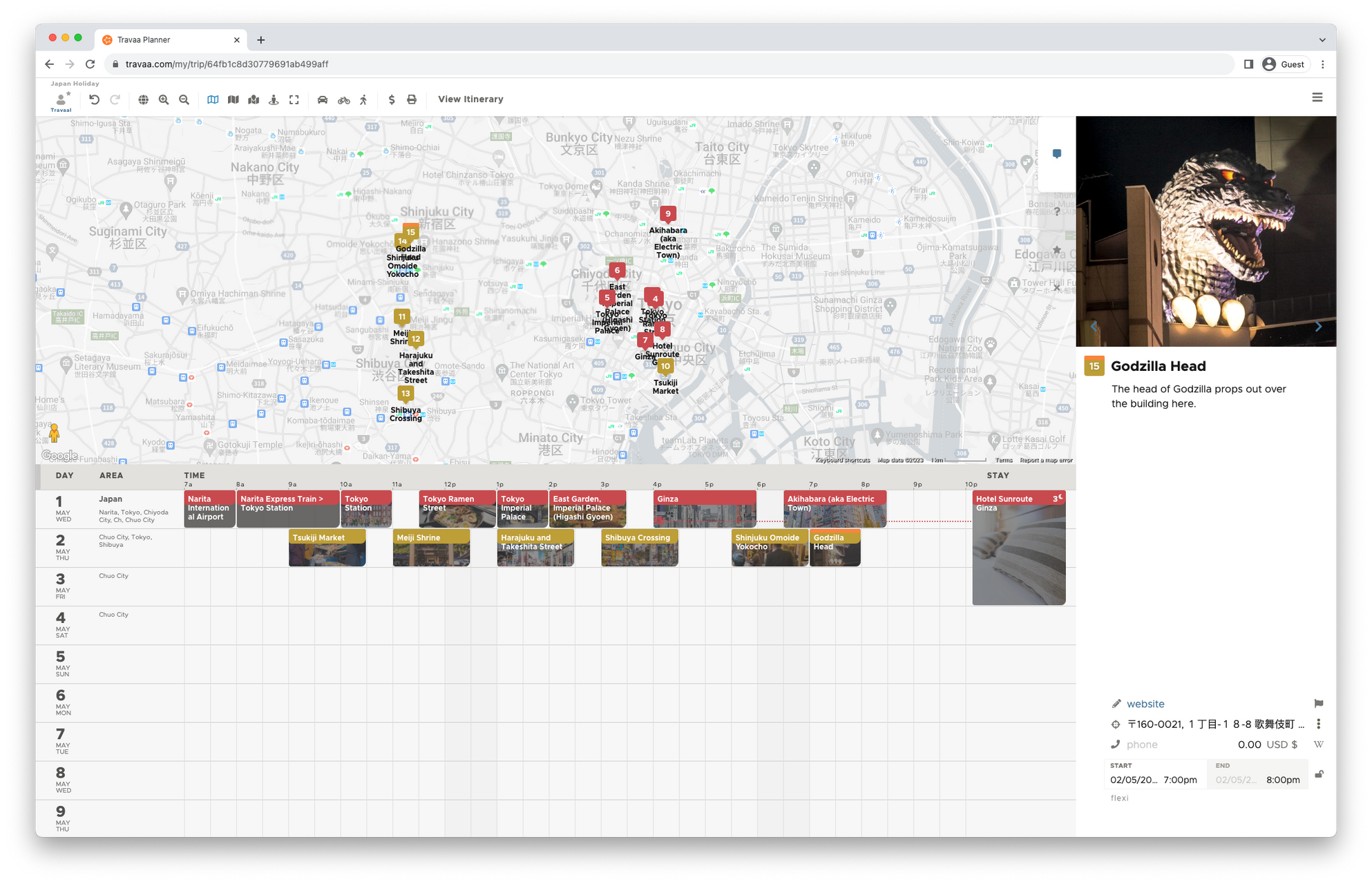Select the map-with-pin view icon
The image size is (1372, 884).
coord(254,99)
